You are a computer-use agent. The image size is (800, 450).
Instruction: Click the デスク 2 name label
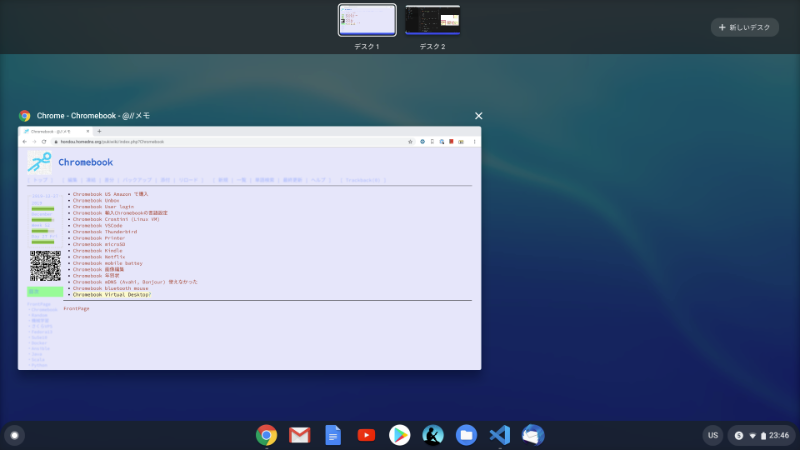pos(432,47)
